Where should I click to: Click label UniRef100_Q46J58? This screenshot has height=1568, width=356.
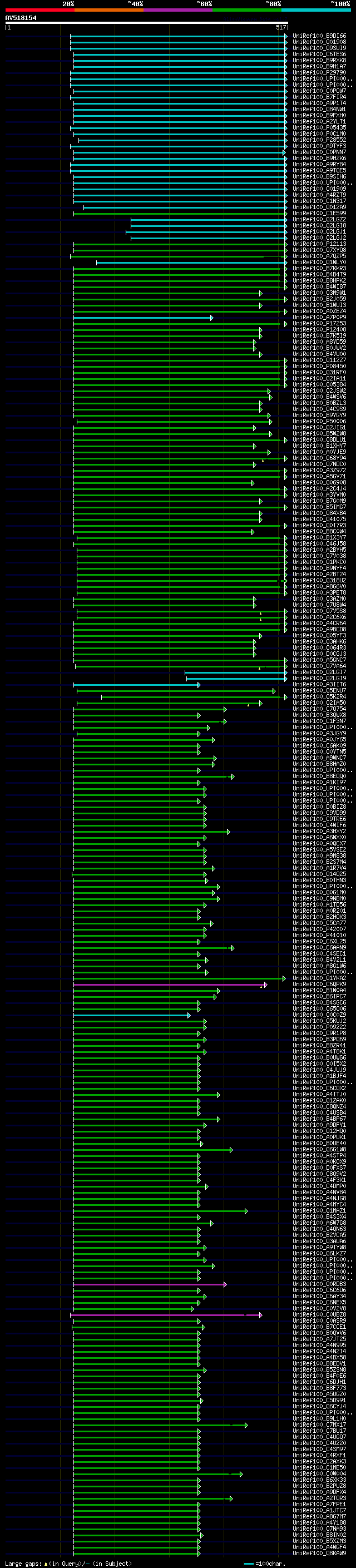[x=319, y=544]
